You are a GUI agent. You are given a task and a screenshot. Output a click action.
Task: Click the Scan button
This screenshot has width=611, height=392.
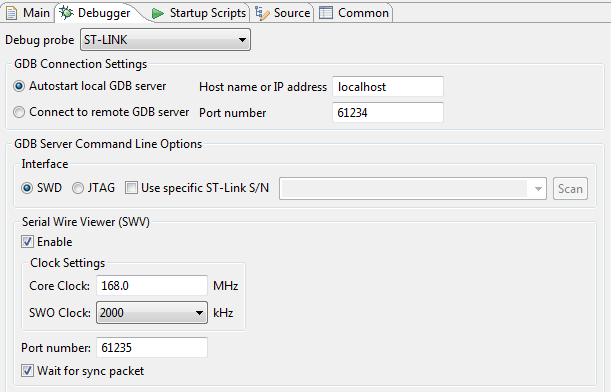(570, 189)
